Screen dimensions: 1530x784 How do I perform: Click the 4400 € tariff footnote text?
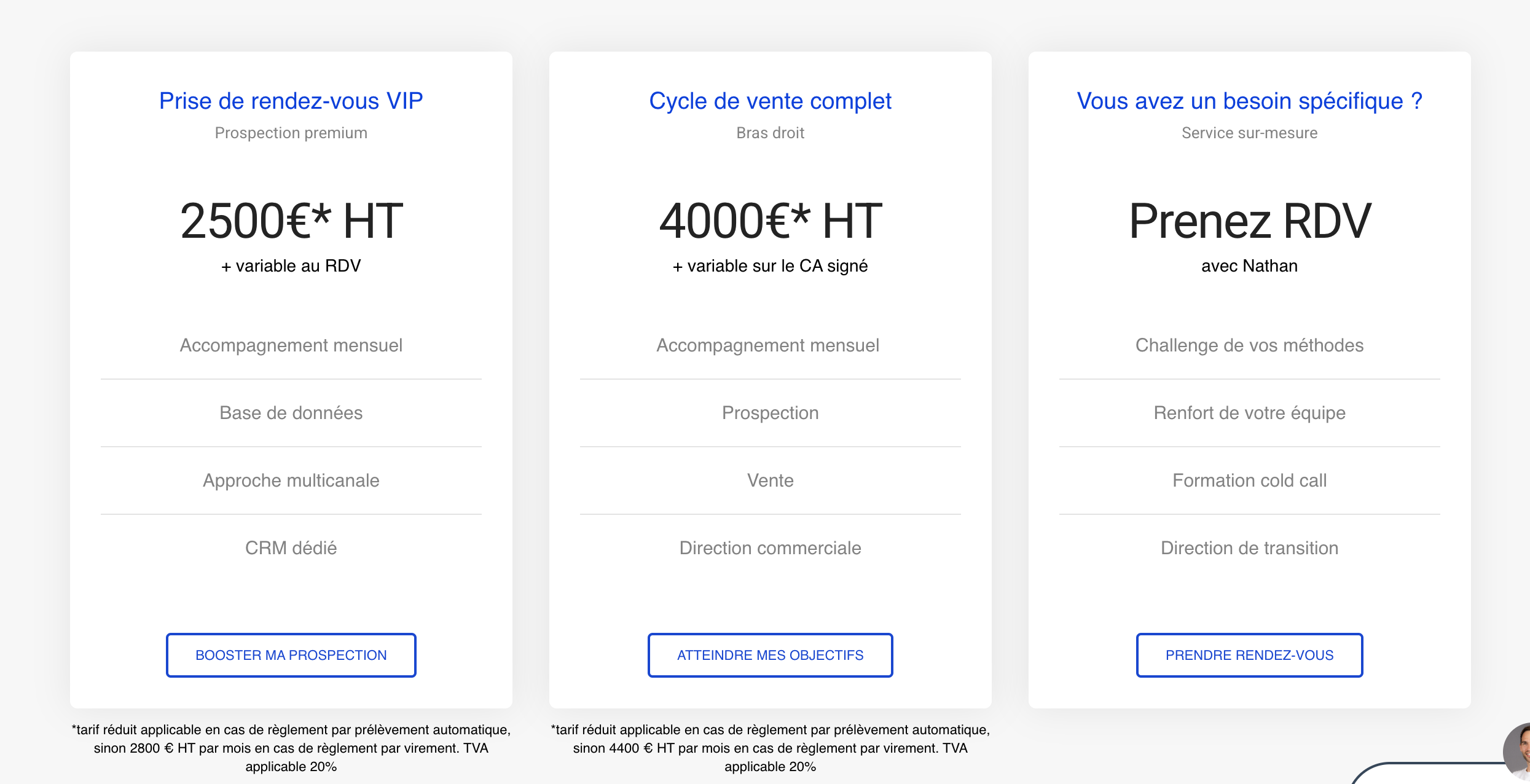771,748
